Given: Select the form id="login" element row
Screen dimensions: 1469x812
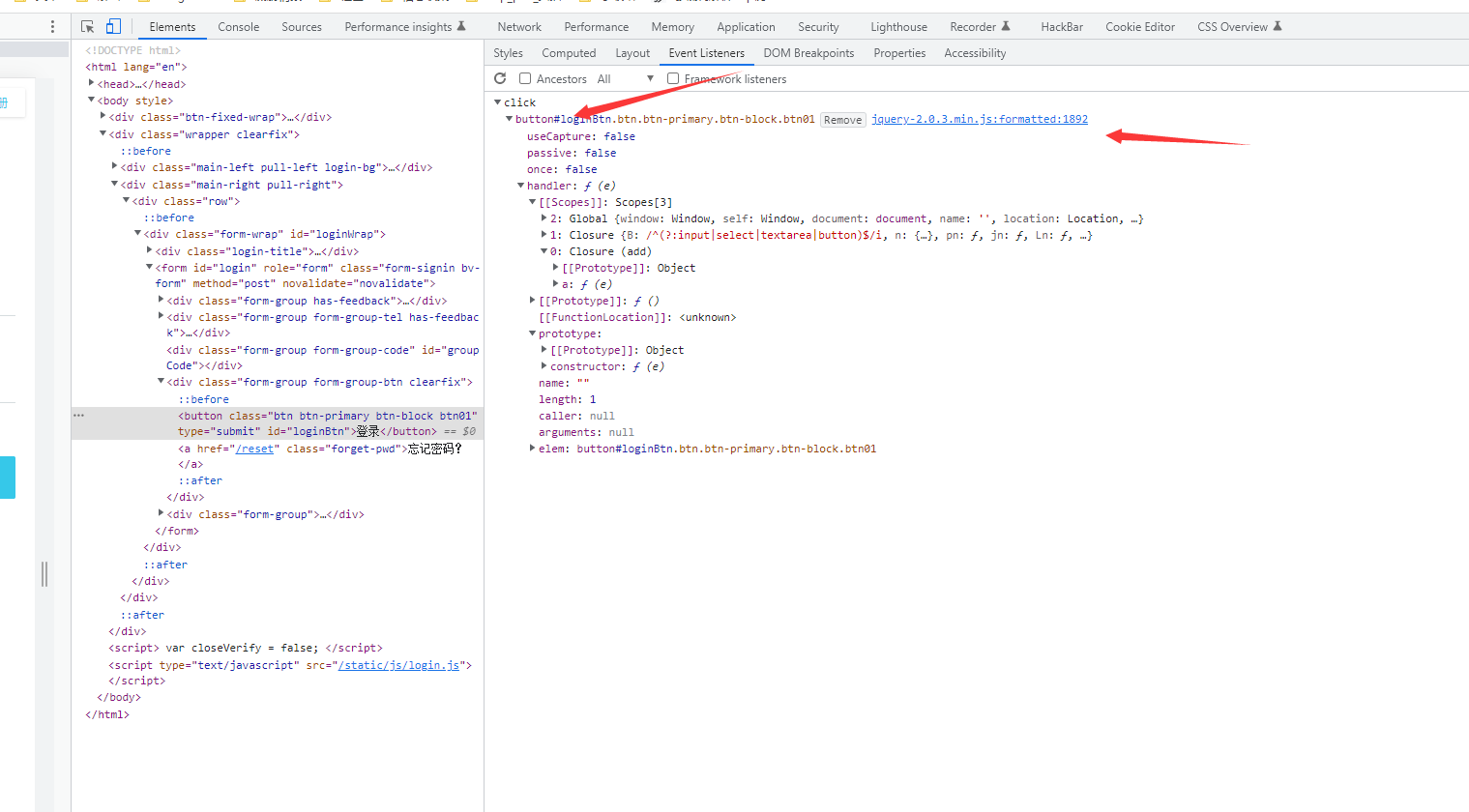Looking at the screenshot, I should [278, 275].
